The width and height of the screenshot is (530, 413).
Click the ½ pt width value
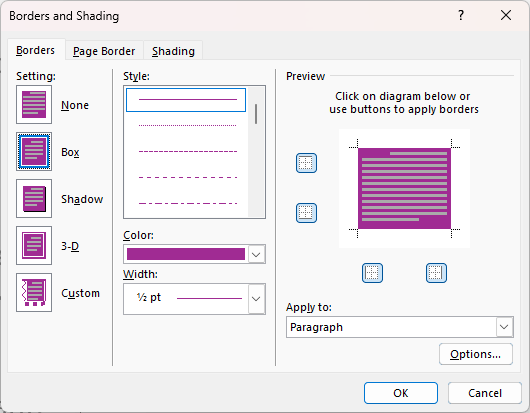tap(149, 297)
